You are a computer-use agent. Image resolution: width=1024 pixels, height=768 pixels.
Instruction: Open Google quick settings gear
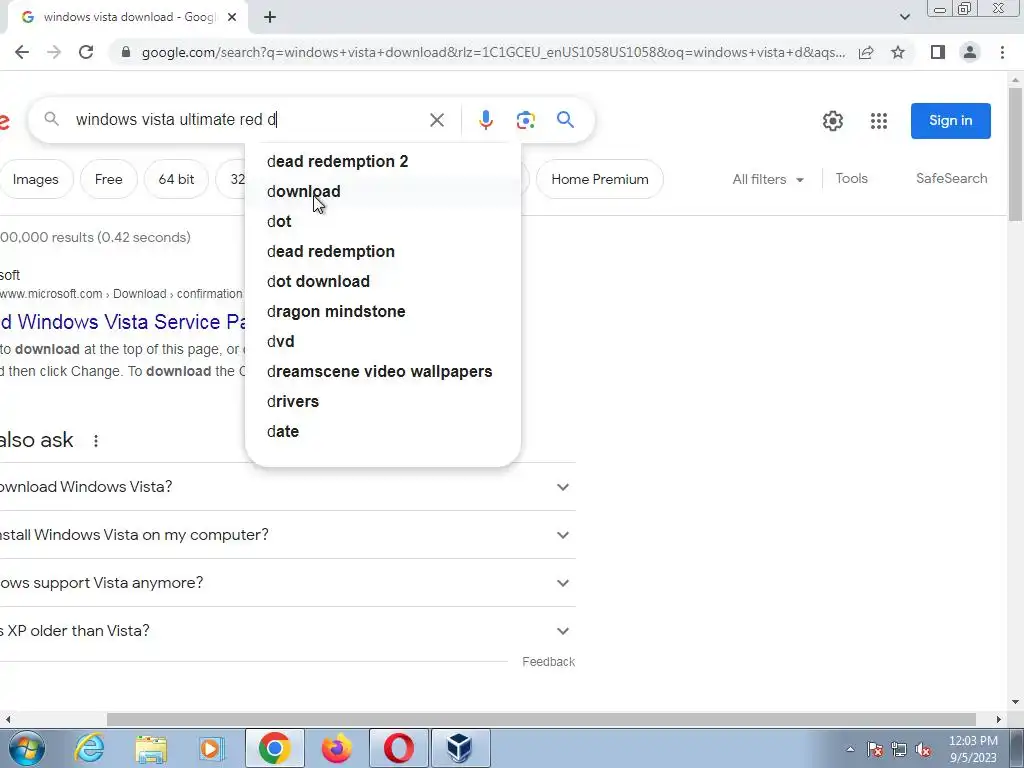[x=833, y=121]
